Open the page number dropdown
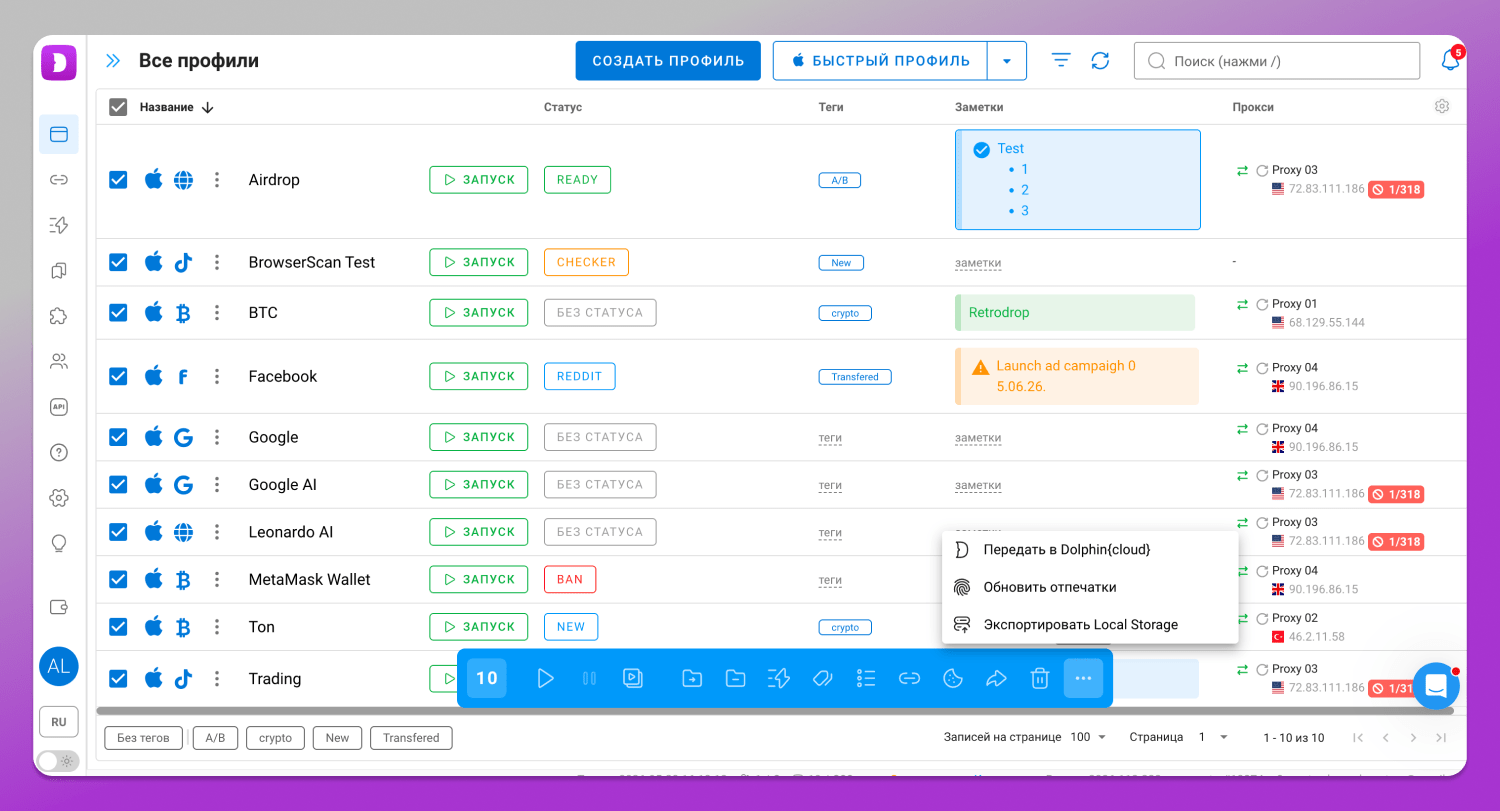Image resolution: width=1500 pixels, height=811 pixels. click(x=1214, y=737)
